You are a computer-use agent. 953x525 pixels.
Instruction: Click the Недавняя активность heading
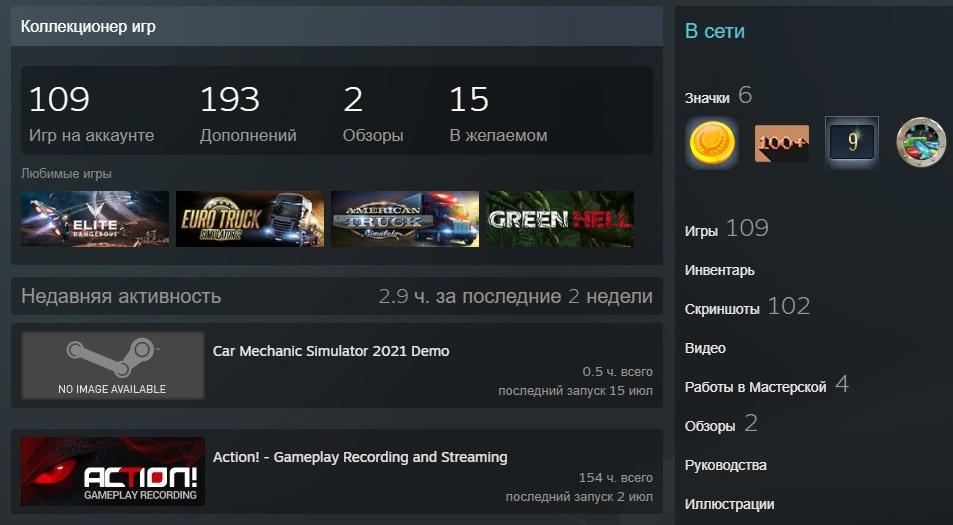pyautogui.click(x=121, y=297)
